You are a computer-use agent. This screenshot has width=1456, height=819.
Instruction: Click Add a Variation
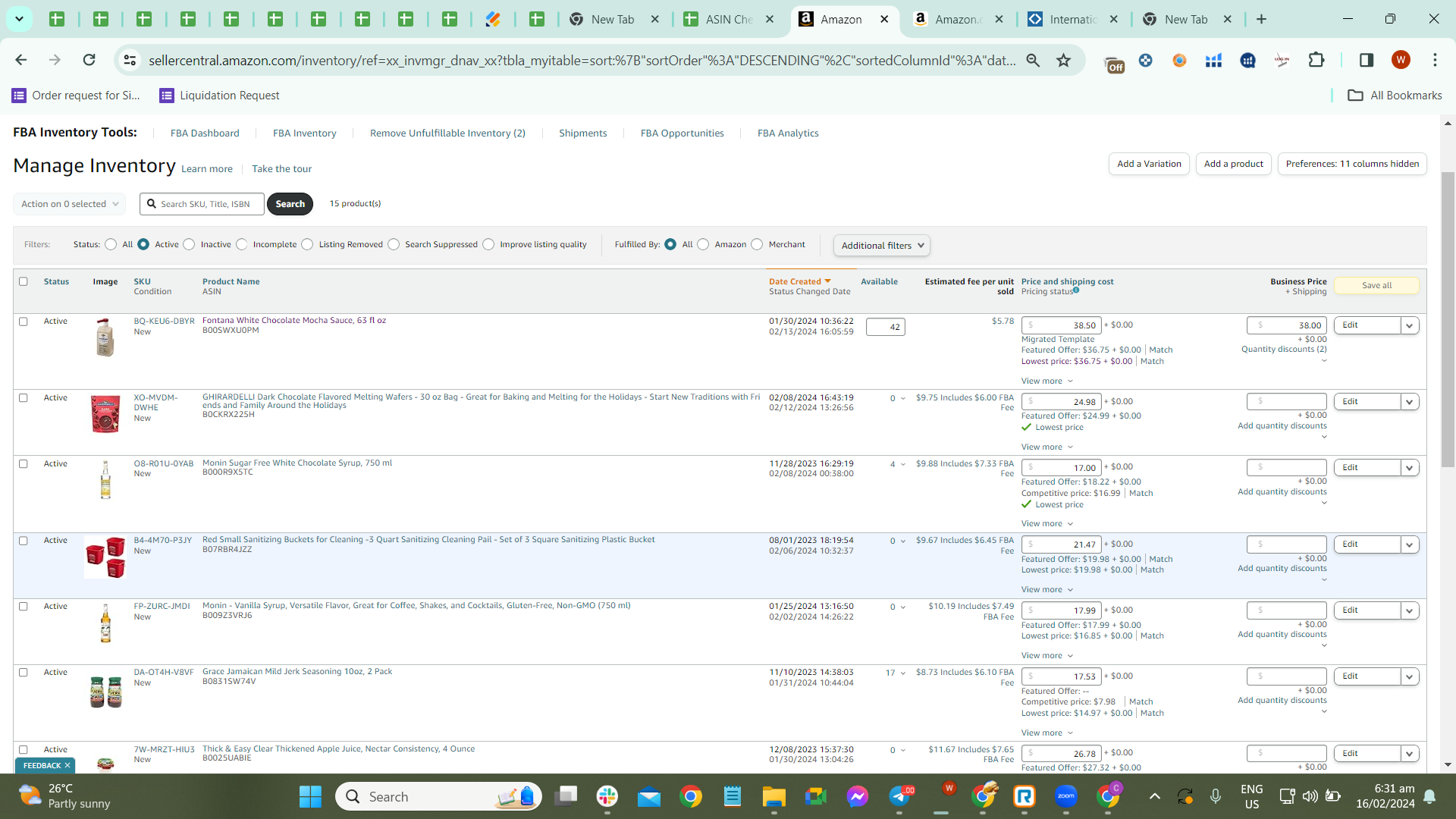pos(1149,164)
